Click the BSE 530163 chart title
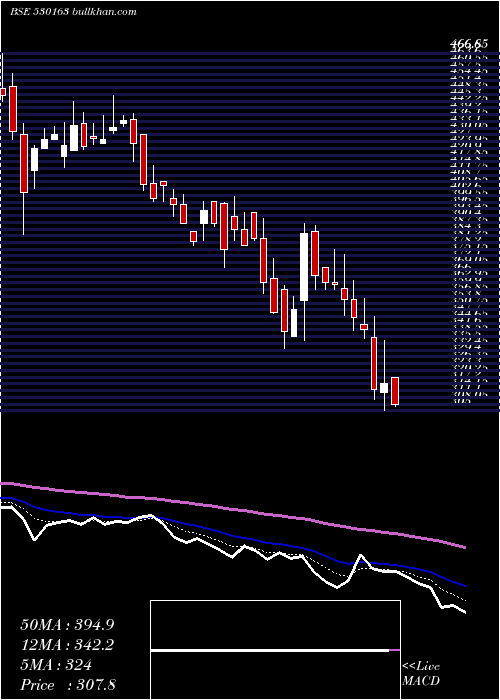This screenshot has height=700, width=500. pyautogui.click(x=73, y=12)
